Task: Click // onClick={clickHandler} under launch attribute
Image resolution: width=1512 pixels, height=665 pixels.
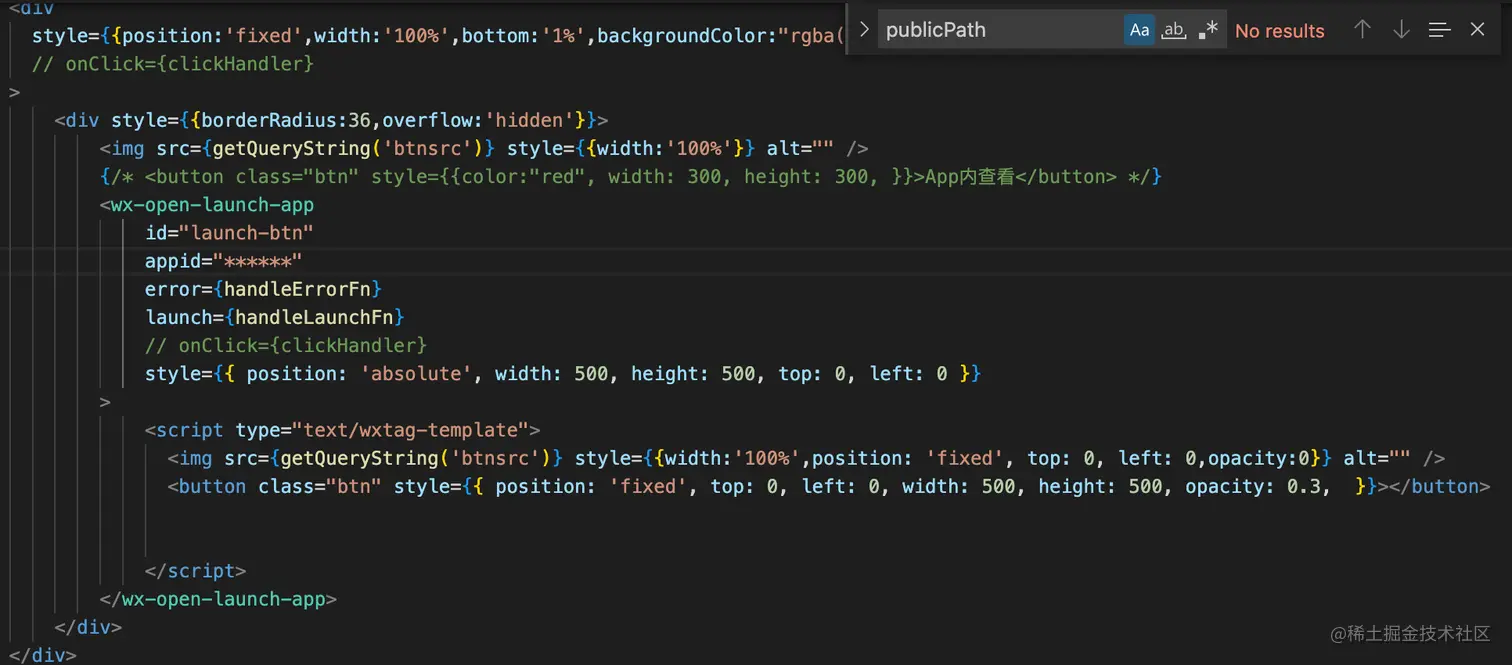Action: tap(286, 345)
